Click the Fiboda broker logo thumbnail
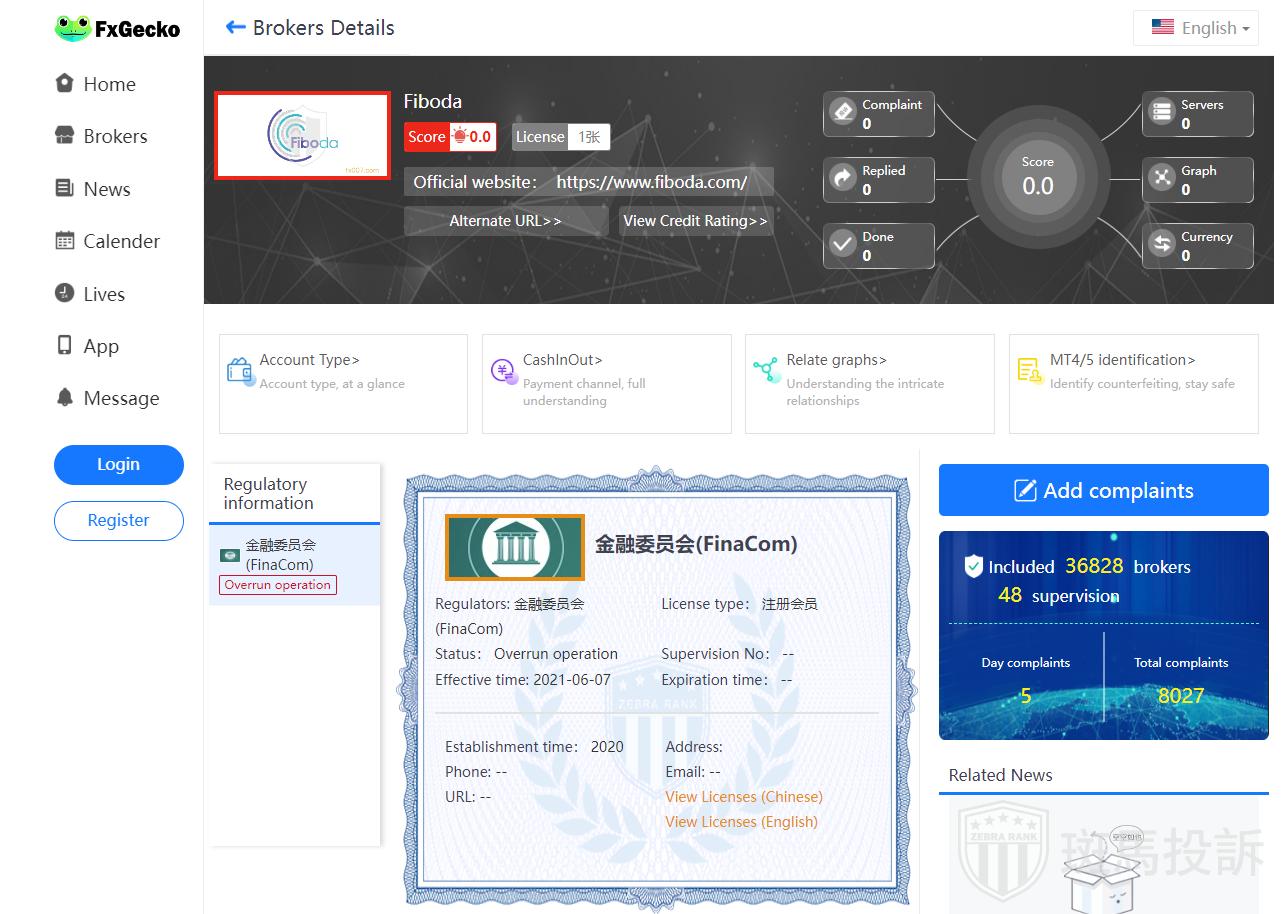Viewport: 1283px width, 914px height. [x=302, y=136]
